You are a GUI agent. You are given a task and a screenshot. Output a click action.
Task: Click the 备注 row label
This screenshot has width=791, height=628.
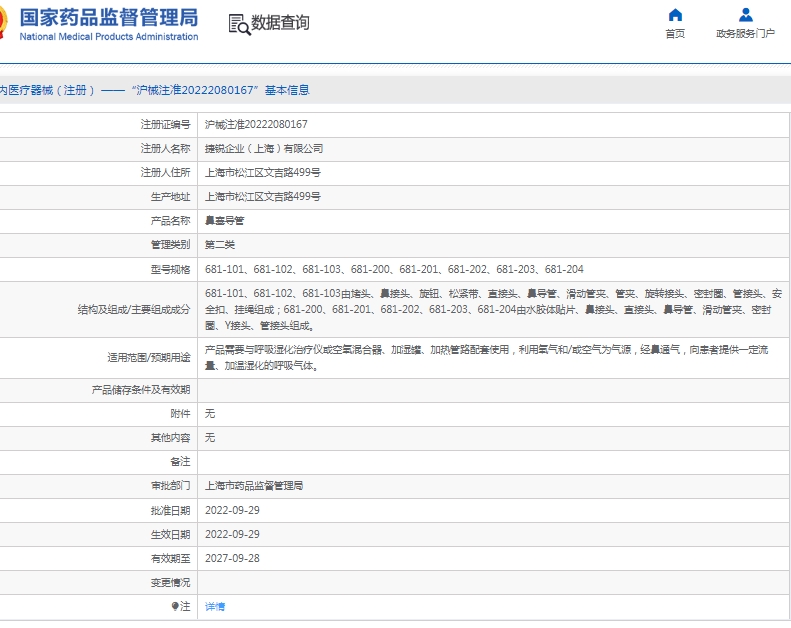(x=181, y=462)
